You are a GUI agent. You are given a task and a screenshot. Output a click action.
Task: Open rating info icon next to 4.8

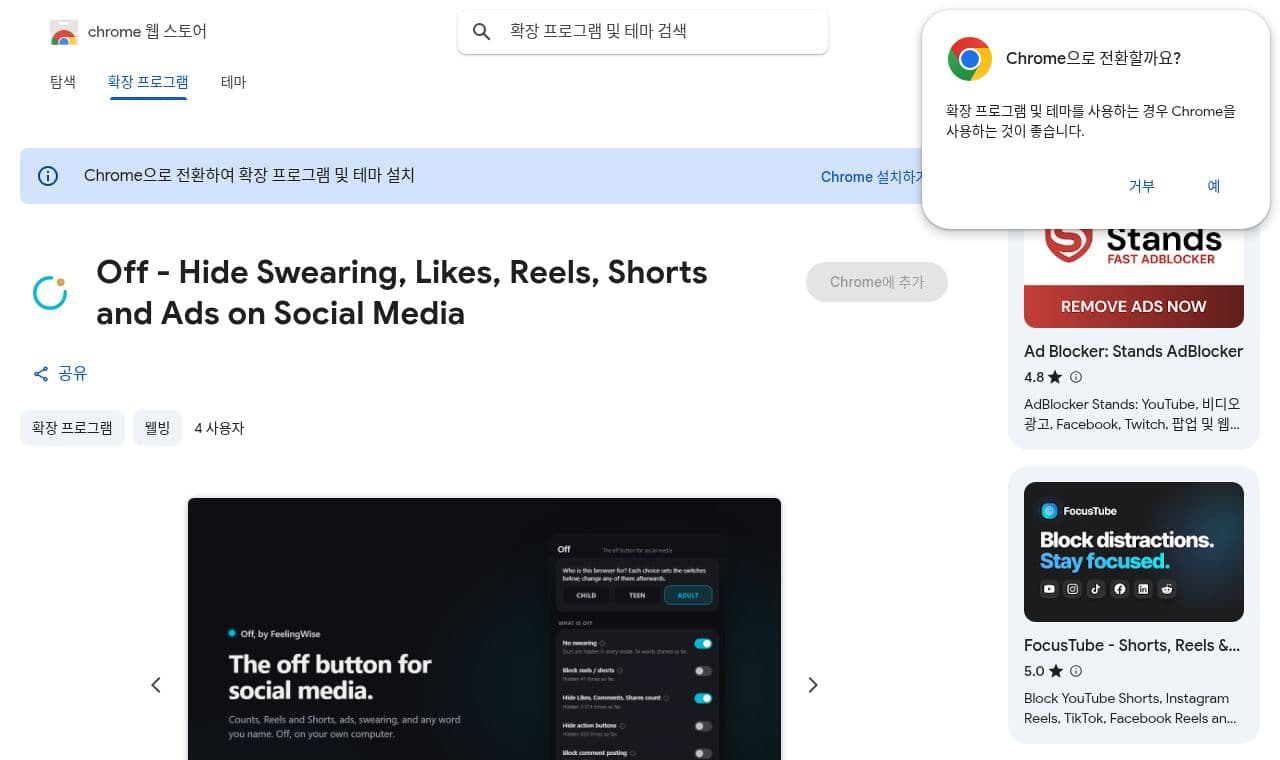pos(1076,377)
